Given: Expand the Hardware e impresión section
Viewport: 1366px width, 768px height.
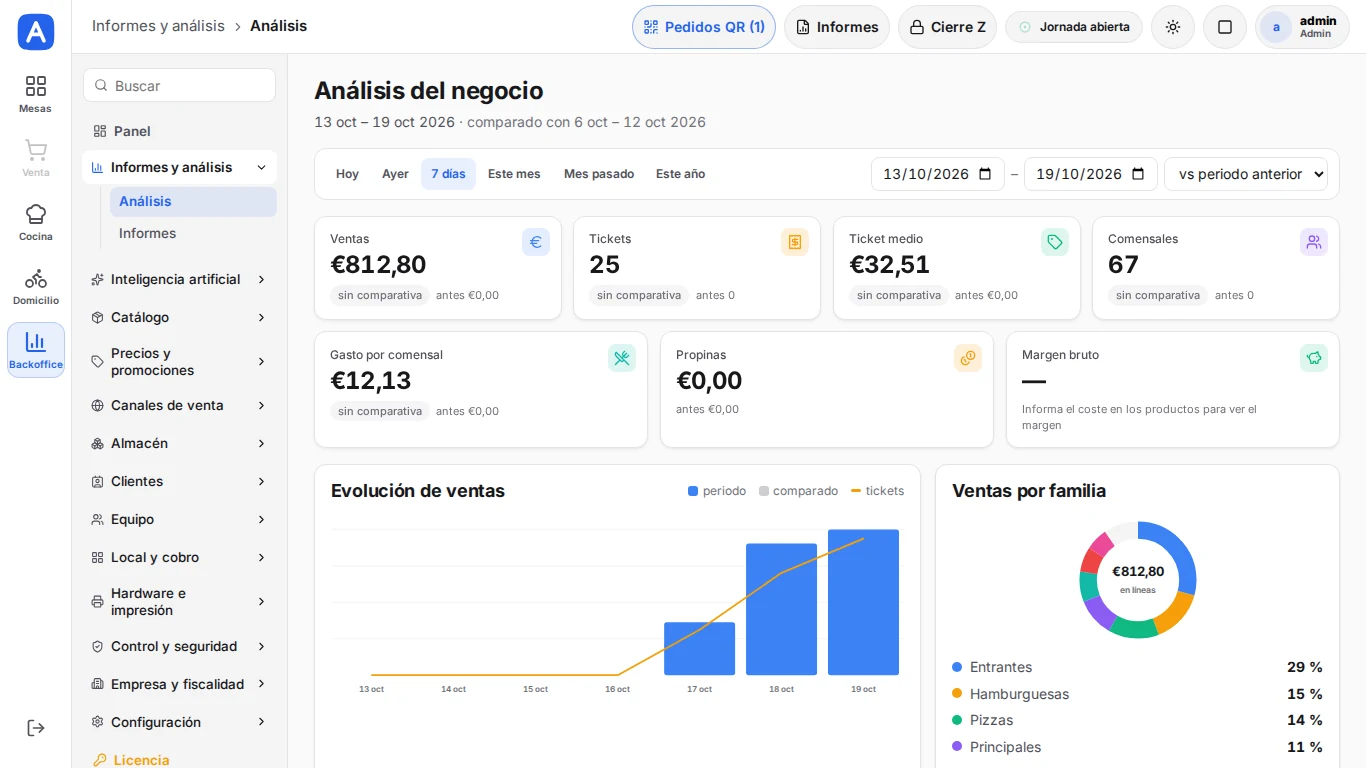Looking at the screenshot, I should click(179, 602).
